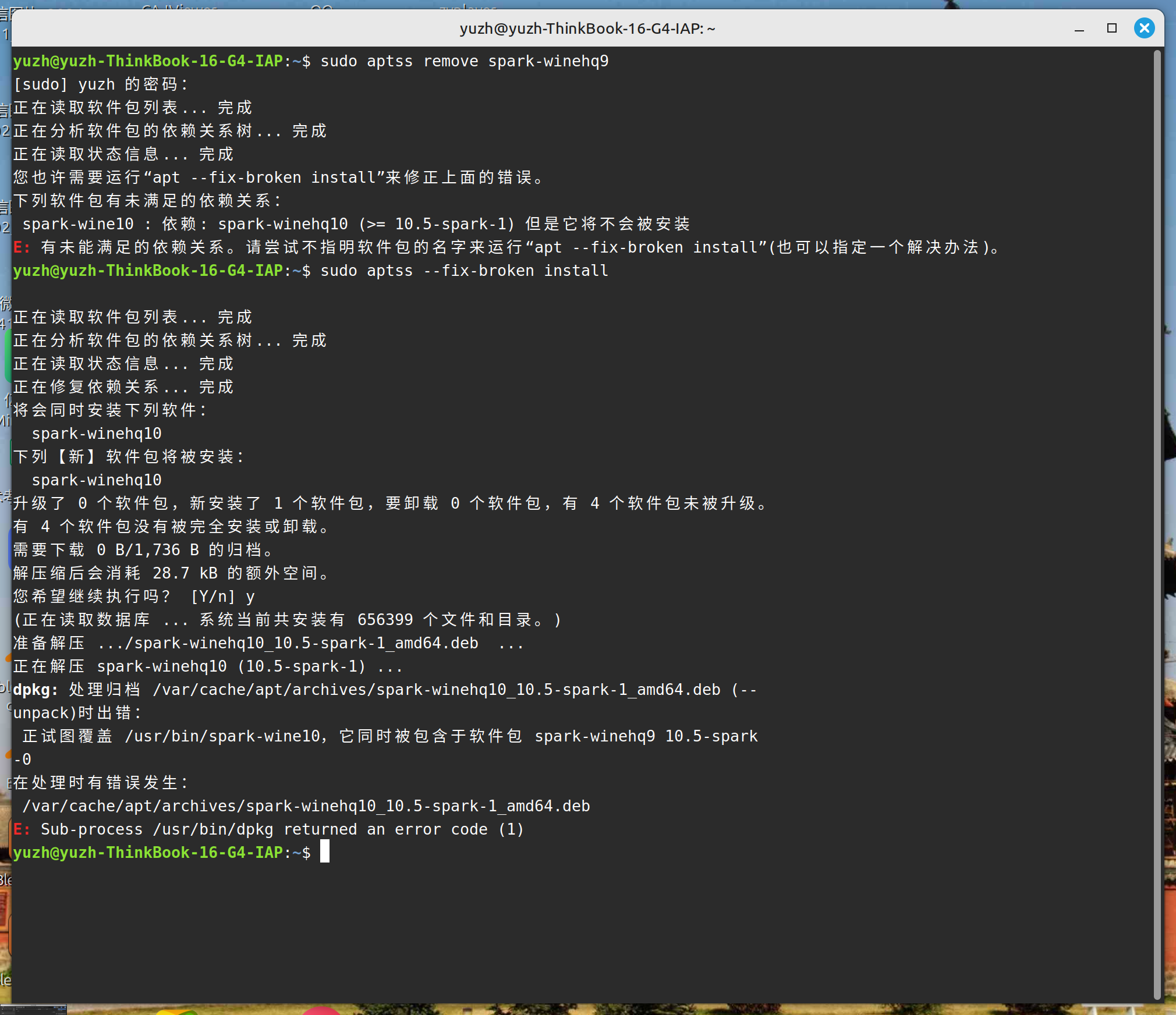Click the red 'E:' before '有未能满足的依赖关系'
Screen dimensions: 1176x1015
[x=22, y=247]
